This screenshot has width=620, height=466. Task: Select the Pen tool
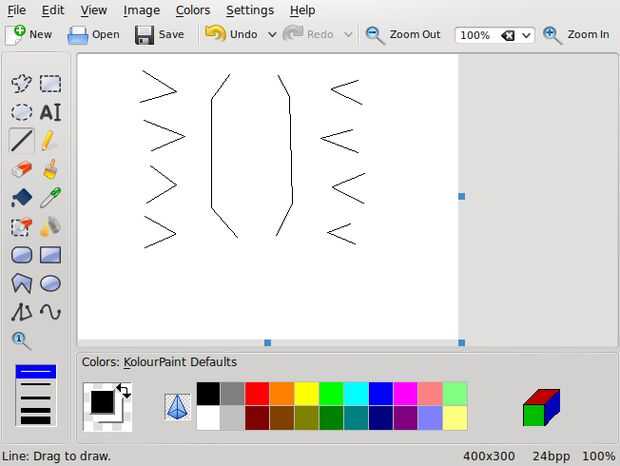tap(50, 140)
